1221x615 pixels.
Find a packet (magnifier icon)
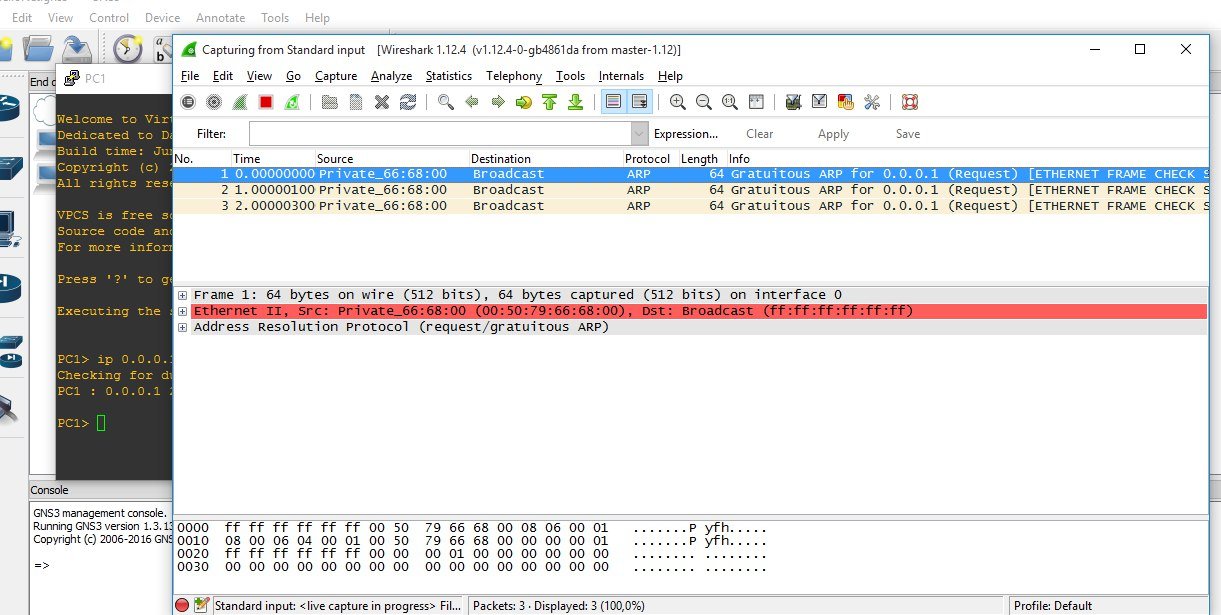[446, 102]
